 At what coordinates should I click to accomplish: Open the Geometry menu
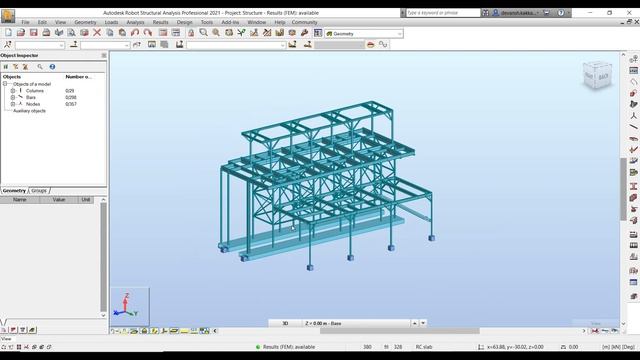coord(85,22)
